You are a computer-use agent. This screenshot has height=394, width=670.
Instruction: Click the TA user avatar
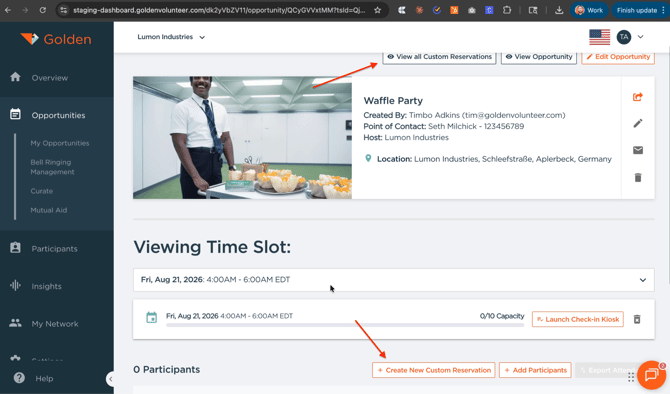(624, 37)
